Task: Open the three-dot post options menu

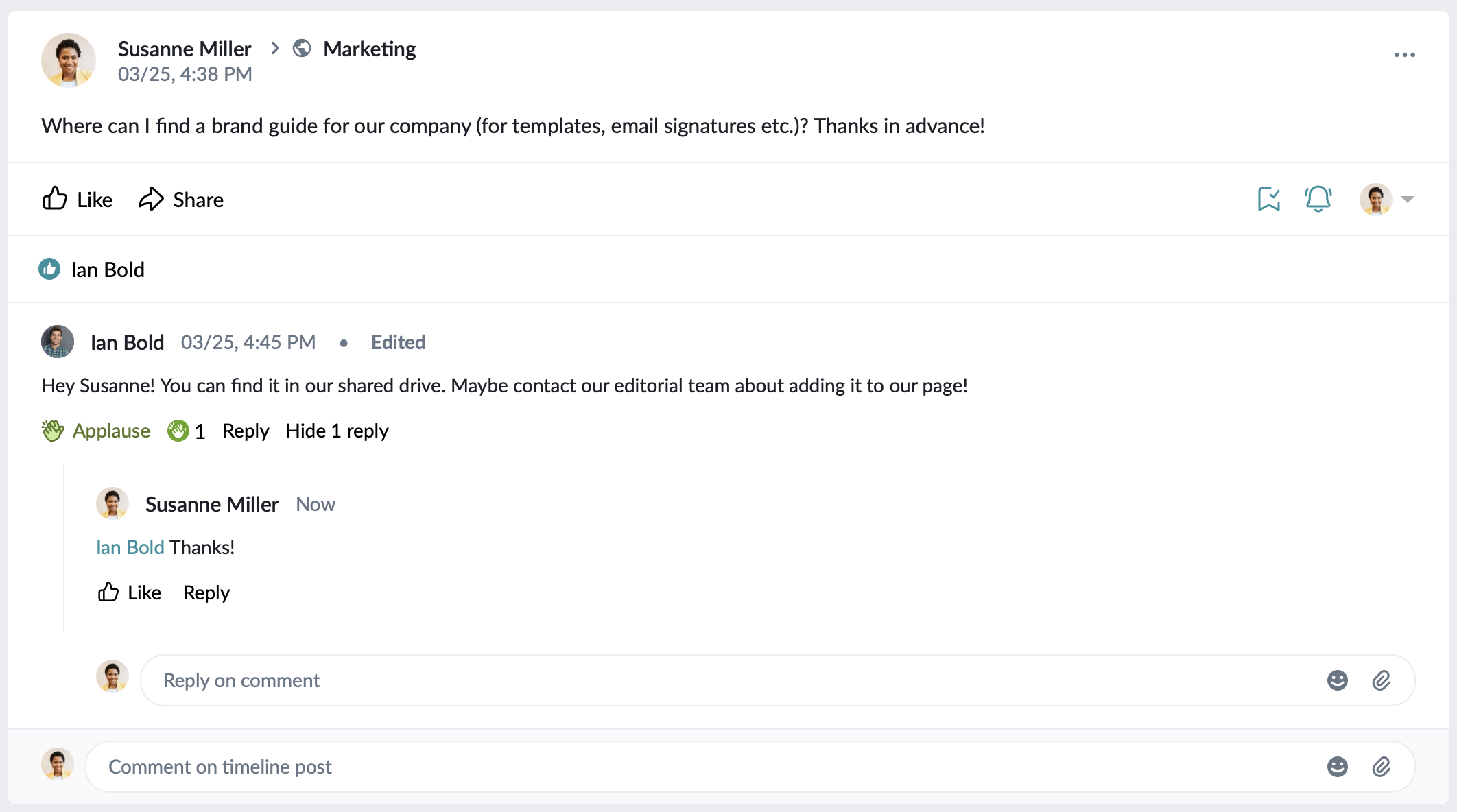Action: pyautogui.click(x=1404, y=55)
